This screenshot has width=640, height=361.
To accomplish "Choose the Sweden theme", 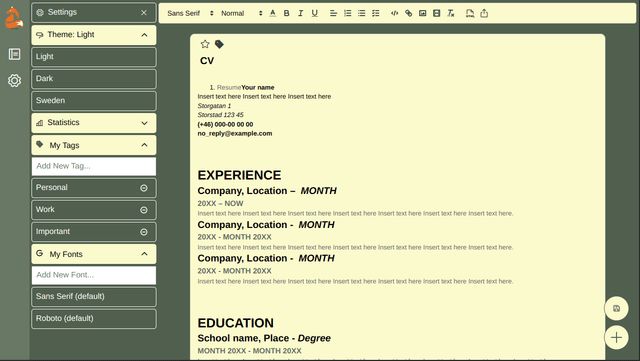I will coord(94,100).
